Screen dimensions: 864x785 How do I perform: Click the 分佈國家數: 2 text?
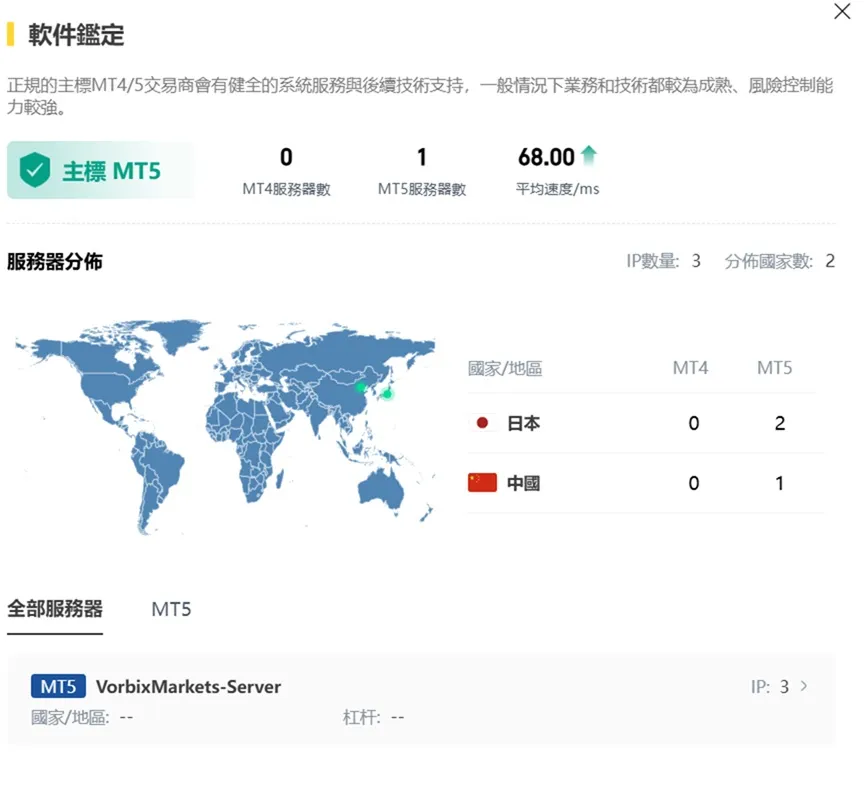[780, 261]
